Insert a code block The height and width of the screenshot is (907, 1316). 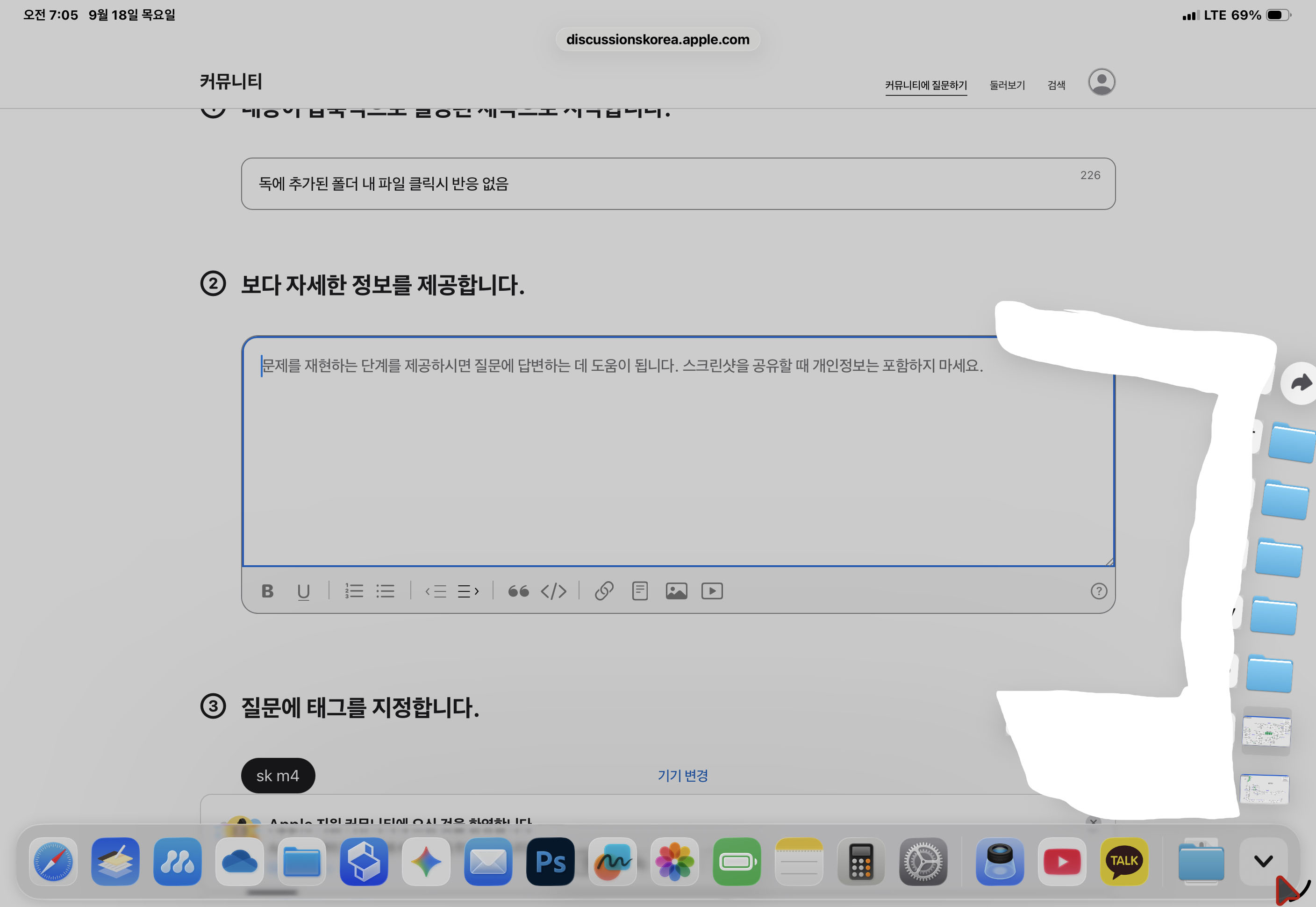tap(553, 591)
